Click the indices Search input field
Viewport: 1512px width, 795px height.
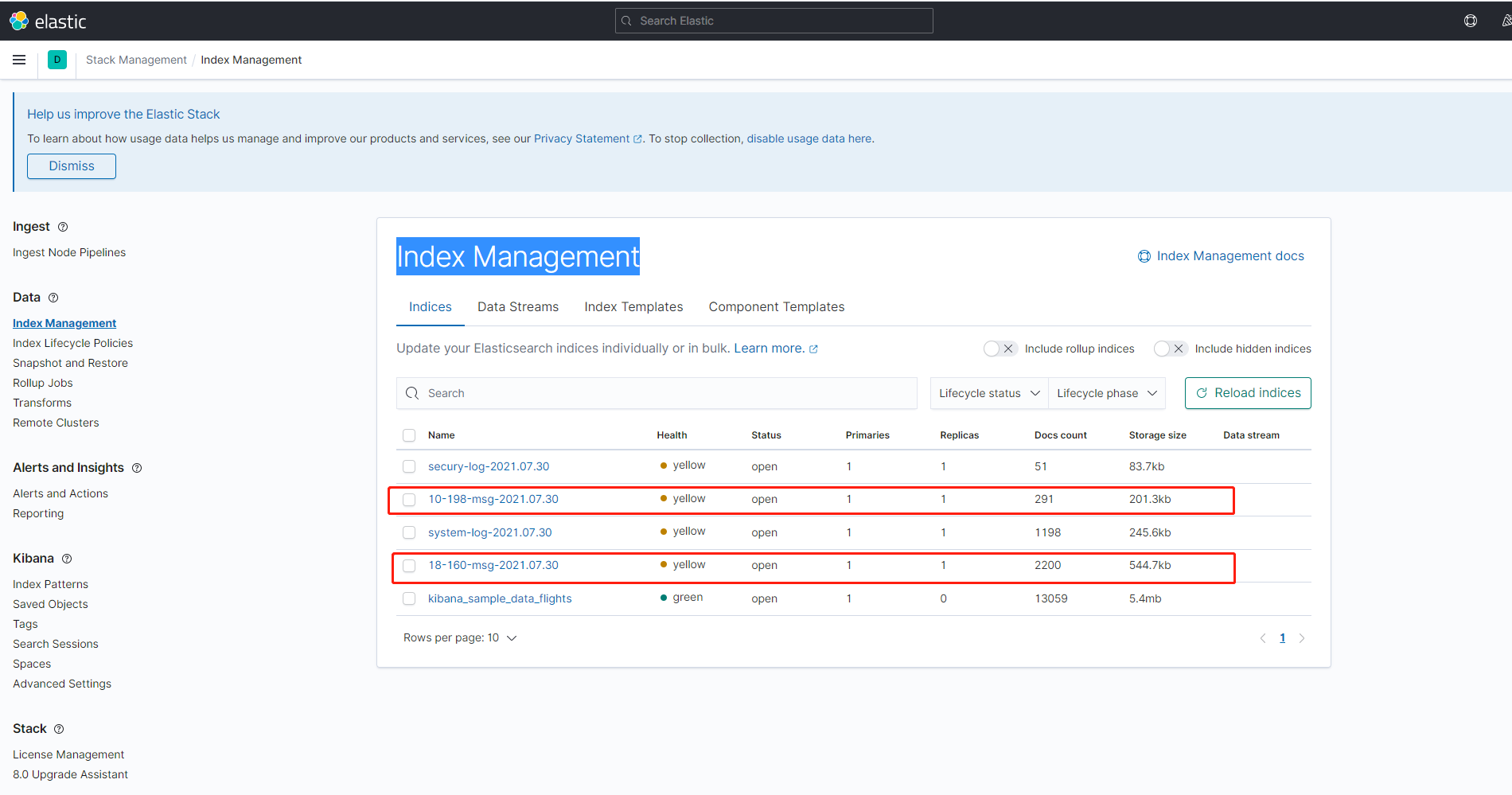tap(657, 393)
